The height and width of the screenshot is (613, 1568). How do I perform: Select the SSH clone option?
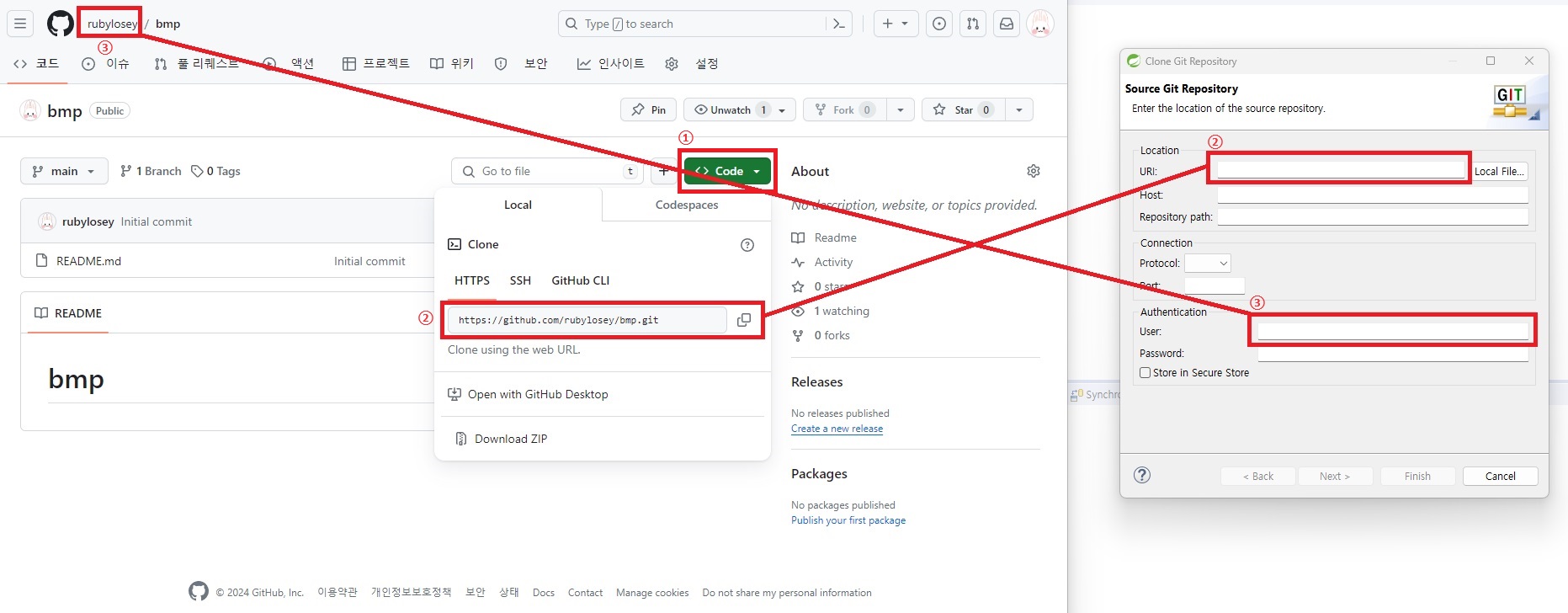click(x=520, y=280)
